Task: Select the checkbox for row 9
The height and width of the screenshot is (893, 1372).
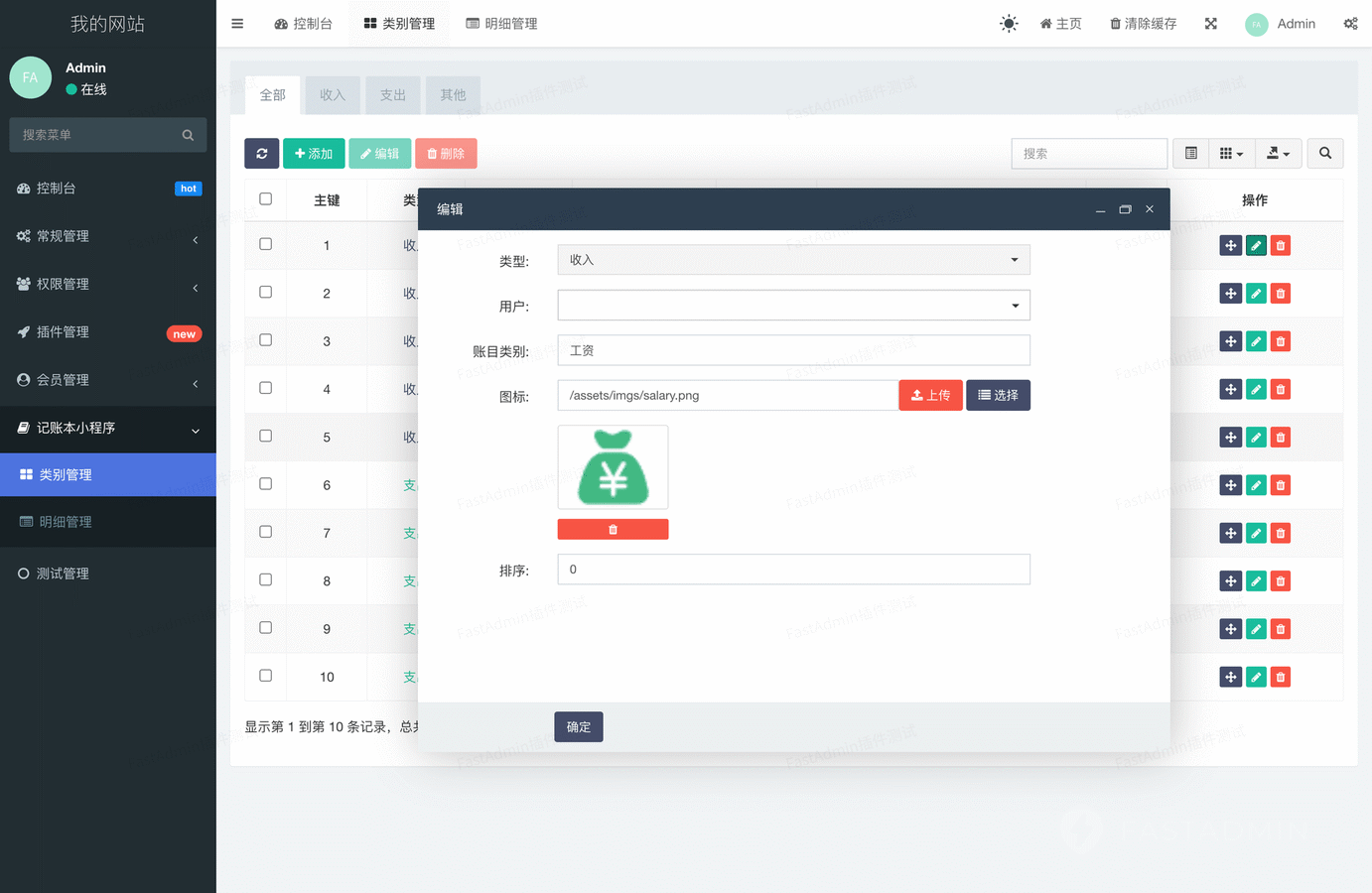Action: [x=265, y=628]
